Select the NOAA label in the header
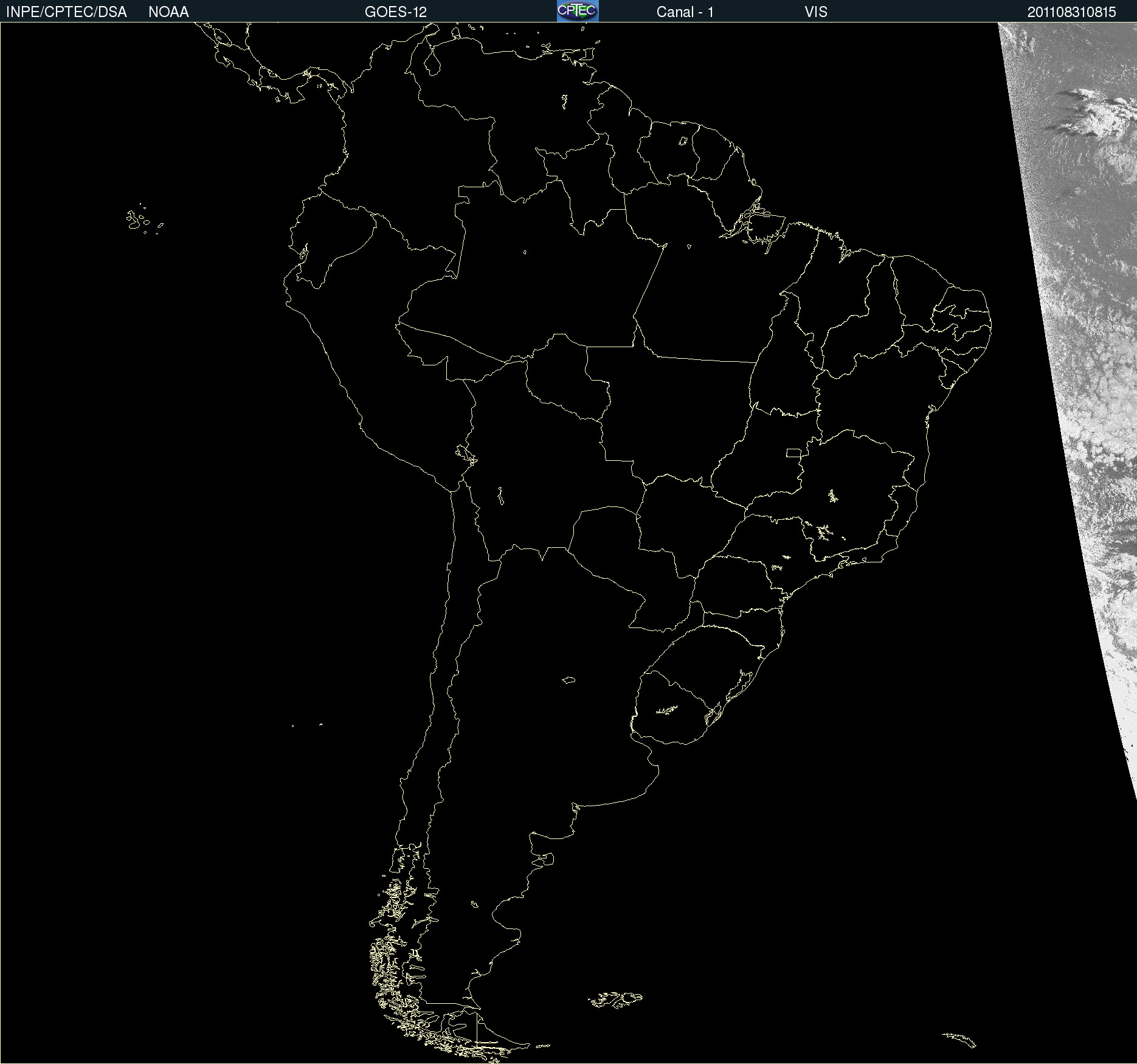Viewport: 1137px width, 1064px height. coord(168,12)
